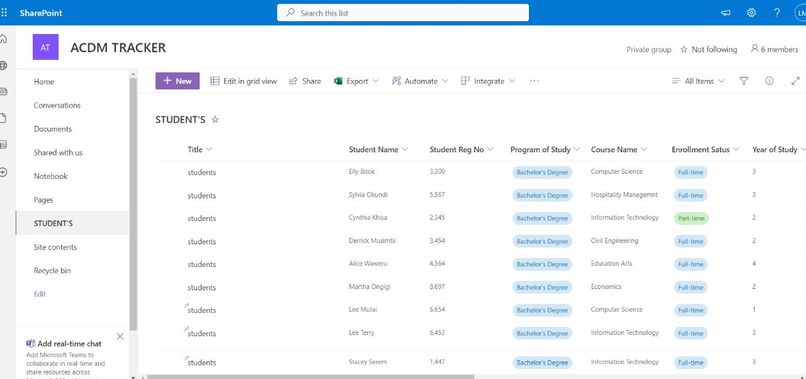Click the Teams icon beside Add real-time chat
Screen dimensions: 806x379
point(30,344)
